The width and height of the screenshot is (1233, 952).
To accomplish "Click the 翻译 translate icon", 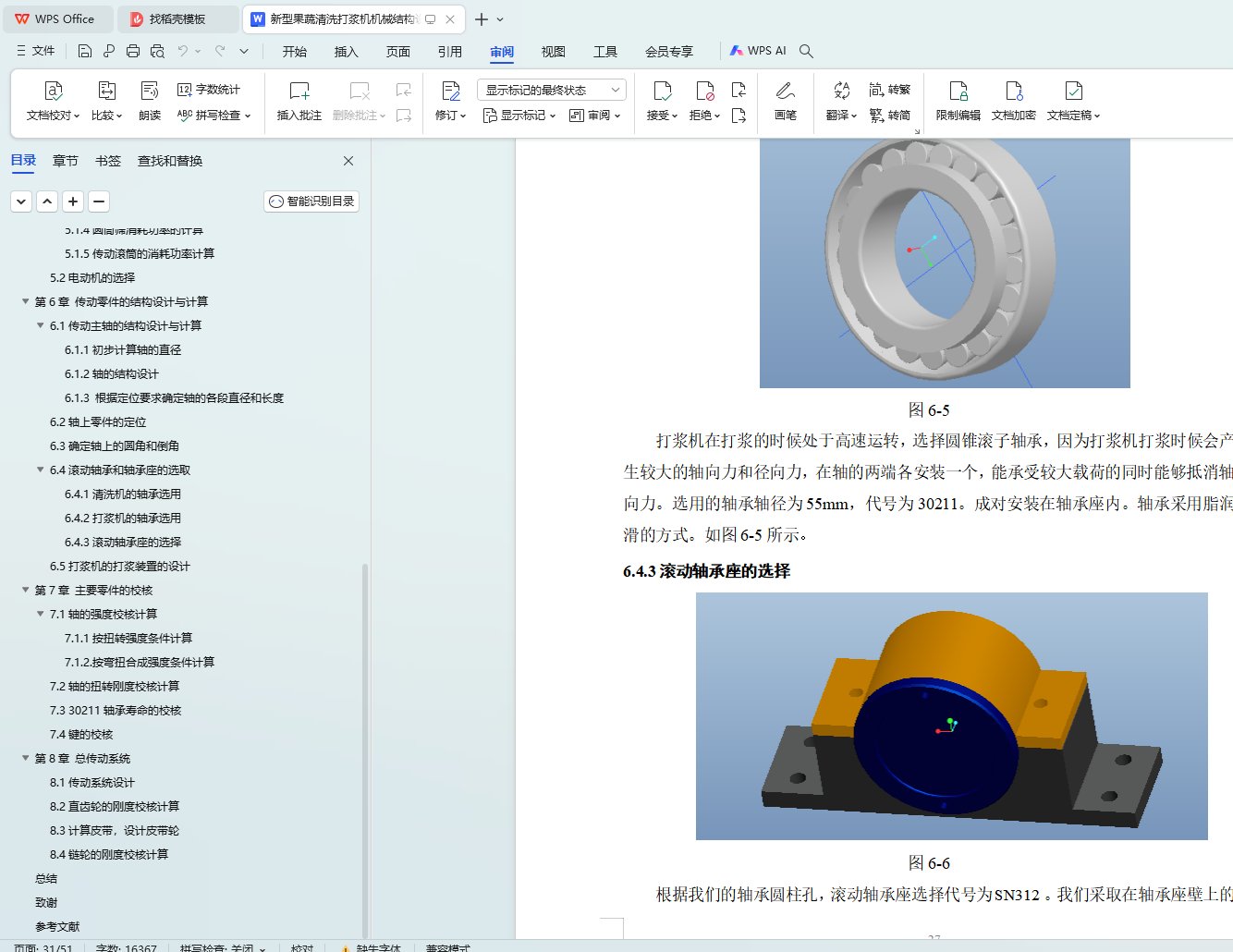I will tap(841, 92).
